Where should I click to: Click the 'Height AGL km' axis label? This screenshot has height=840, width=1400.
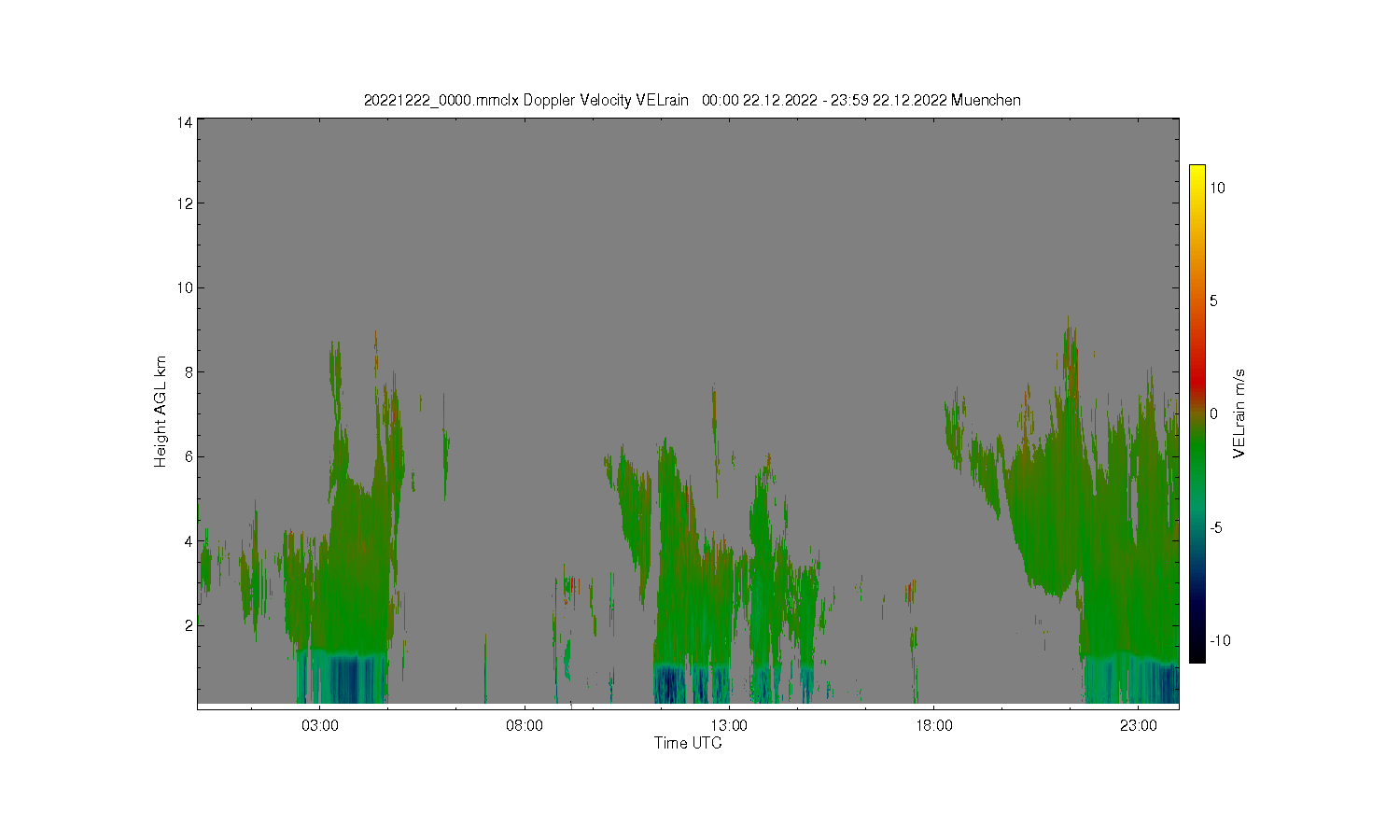pos(161,412)
